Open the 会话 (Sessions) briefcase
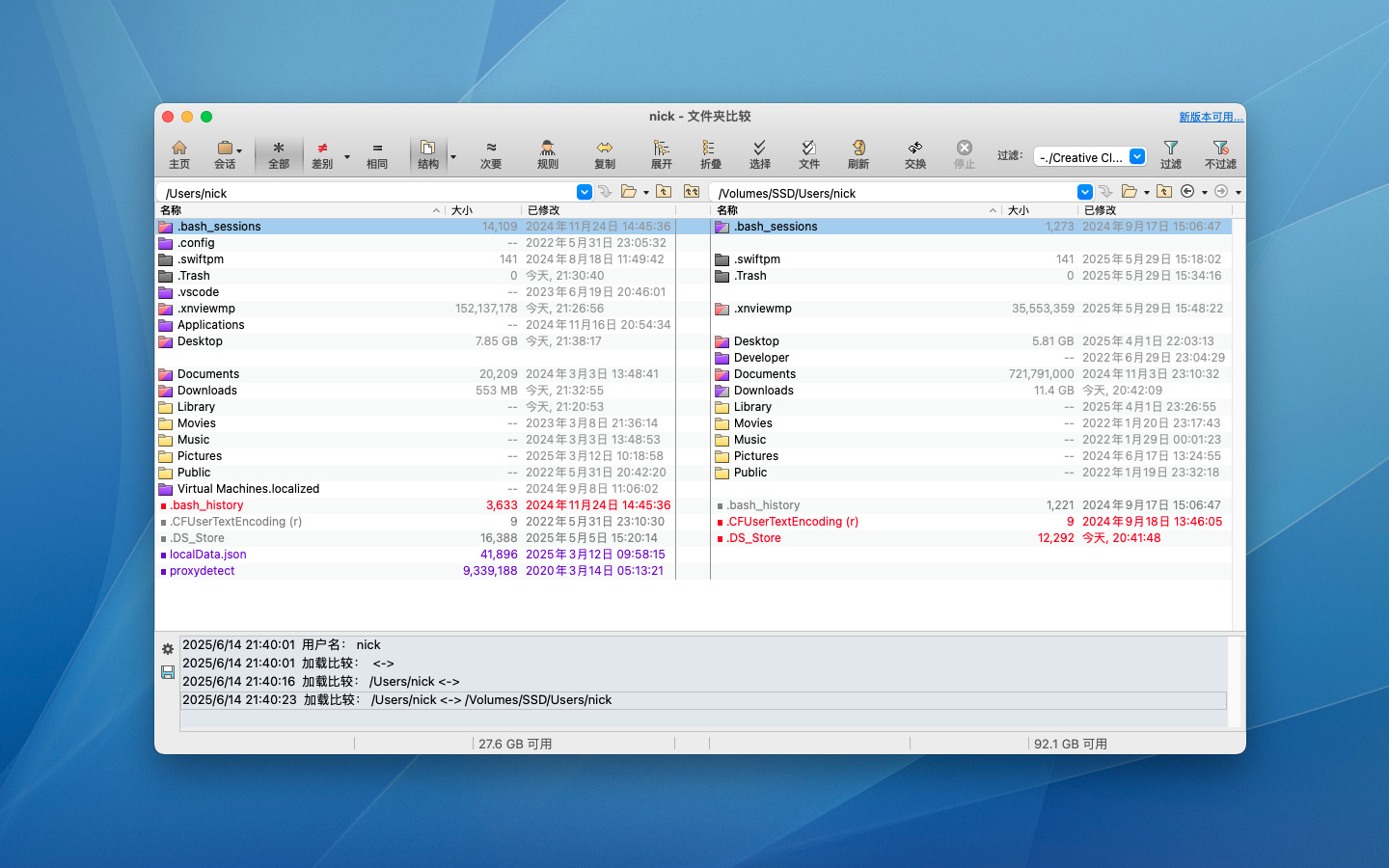 225,154
